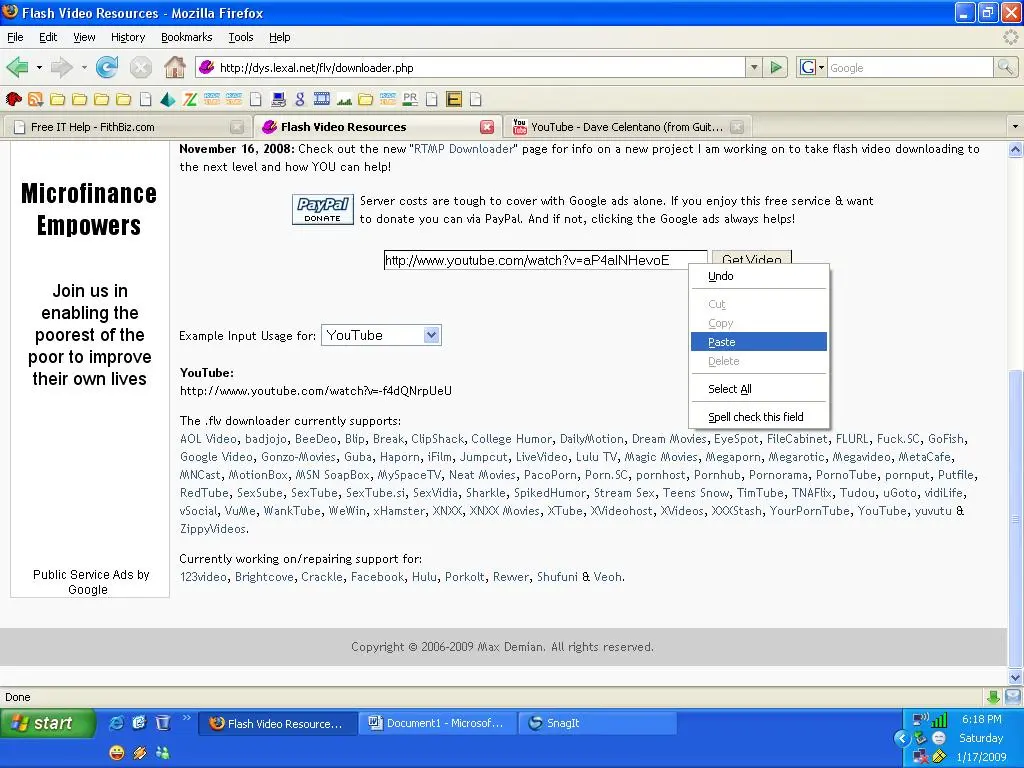Image resolution: width=1024 pixels, height=768 pixels.
Task: Open Internet Explorer from quick launch
Action: 117,723
